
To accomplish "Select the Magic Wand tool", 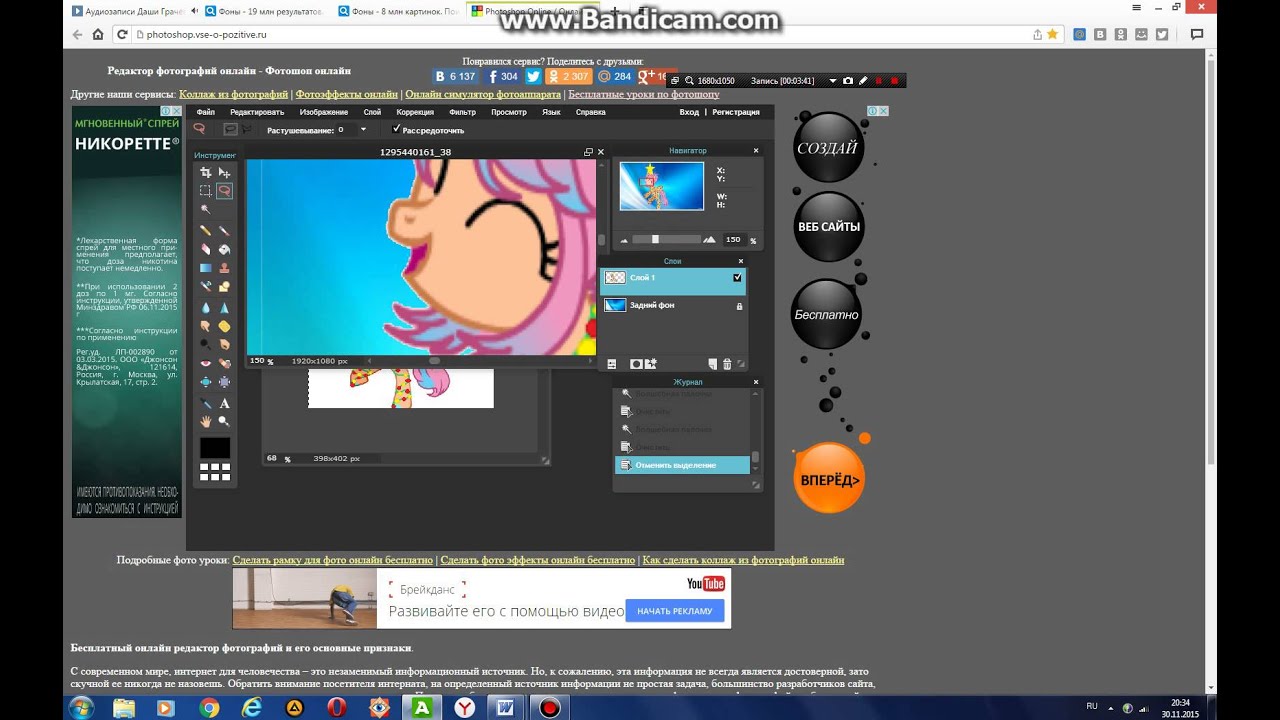I will 206,209.
